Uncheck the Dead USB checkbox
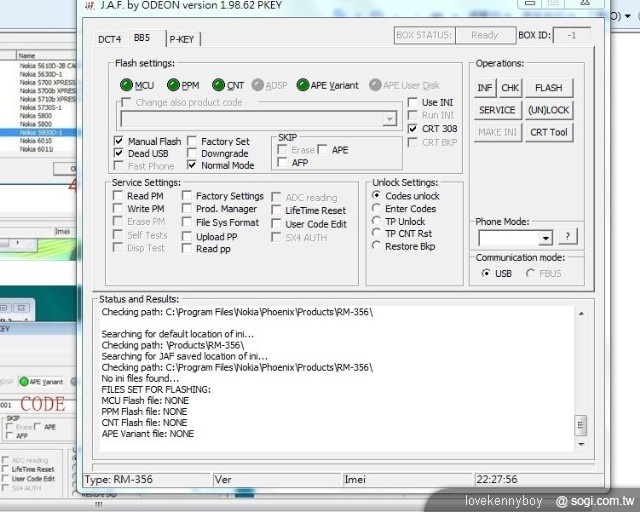This screenshot has width=640, height=512. tap(119, 153)
